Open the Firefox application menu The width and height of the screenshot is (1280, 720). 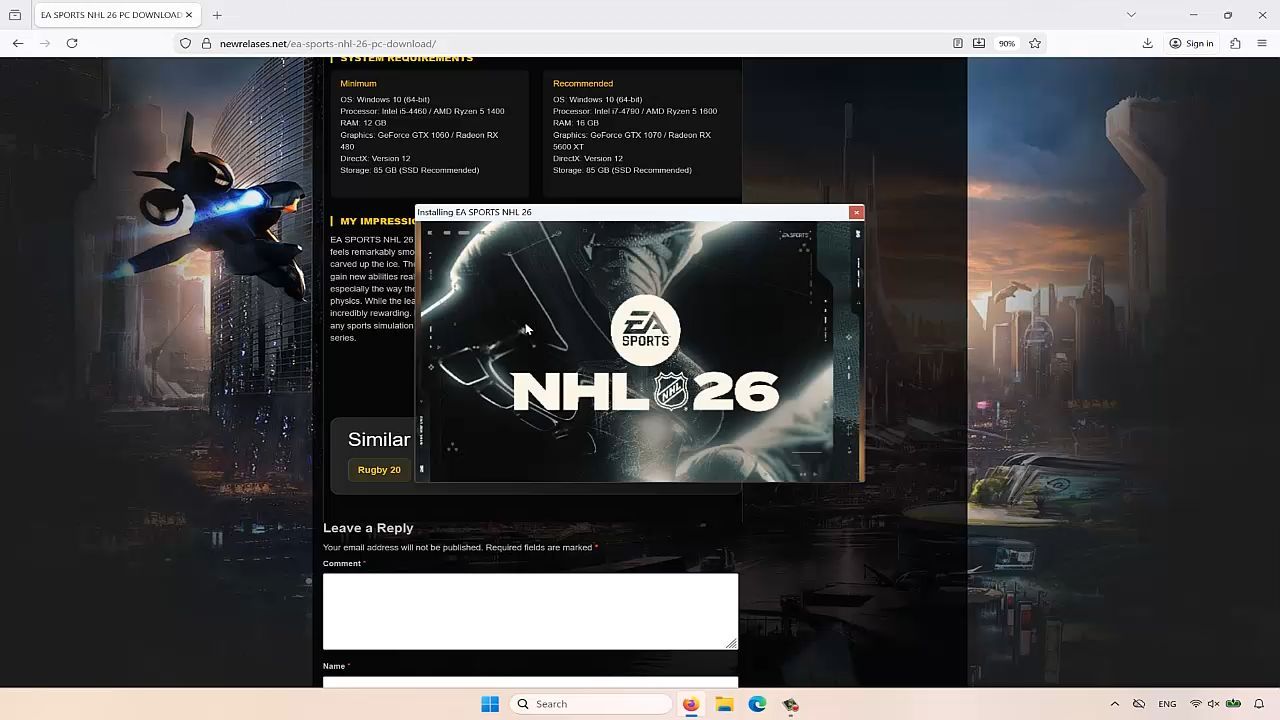[1262, 43]
